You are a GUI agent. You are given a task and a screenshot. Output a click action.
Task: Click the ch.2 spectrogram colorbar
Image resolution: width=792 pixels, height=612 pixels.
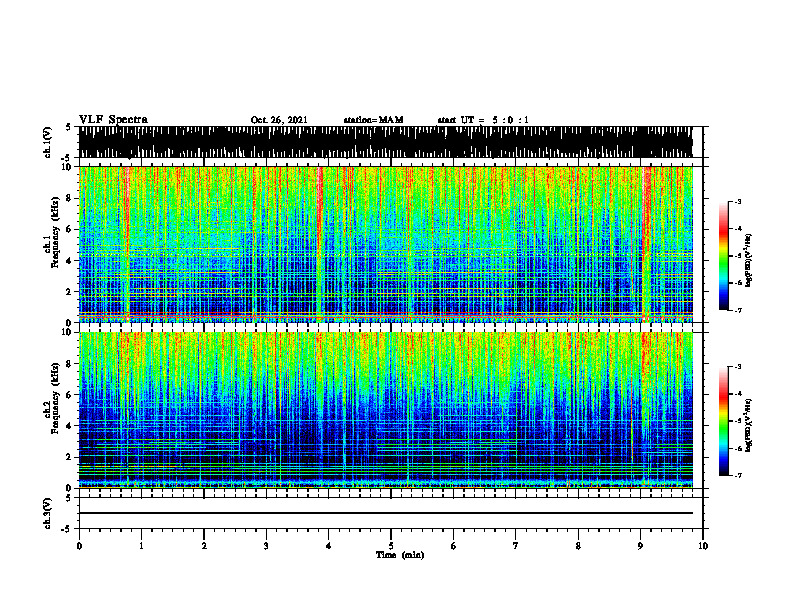click(x=723, y=421)
